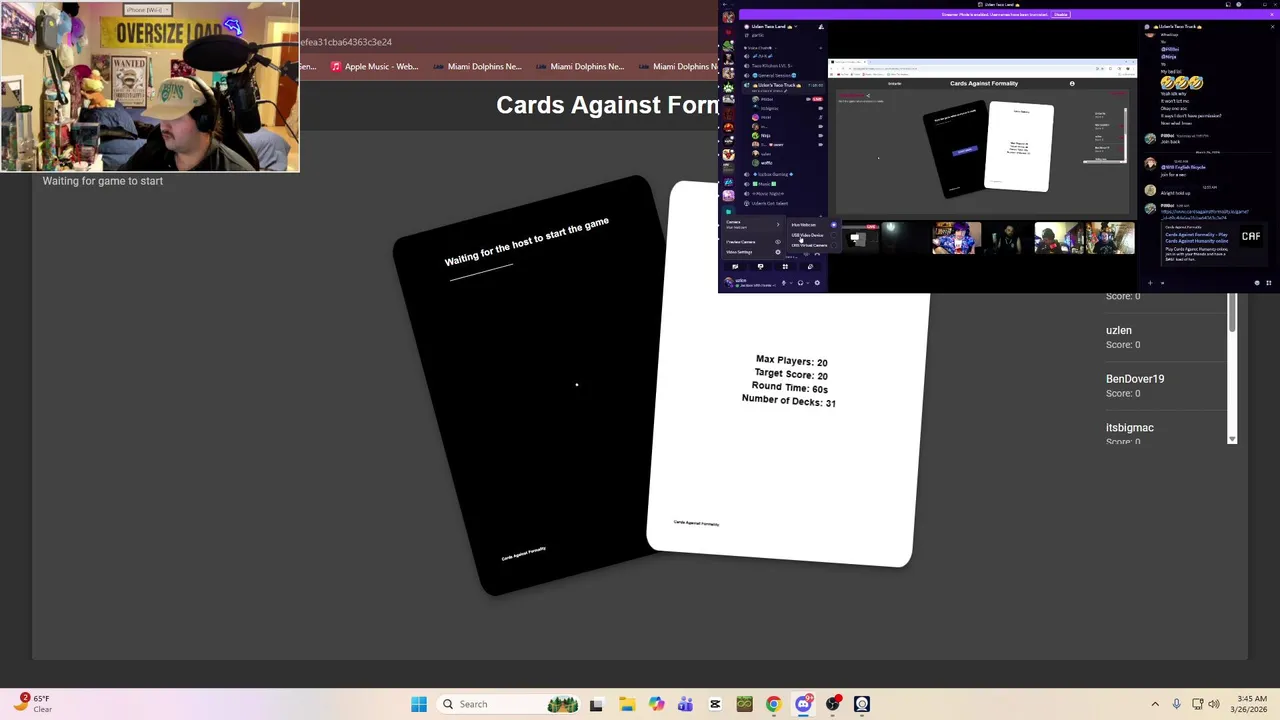Select the Music voice channel
The image size is (1280, 720).
(764, 184)
